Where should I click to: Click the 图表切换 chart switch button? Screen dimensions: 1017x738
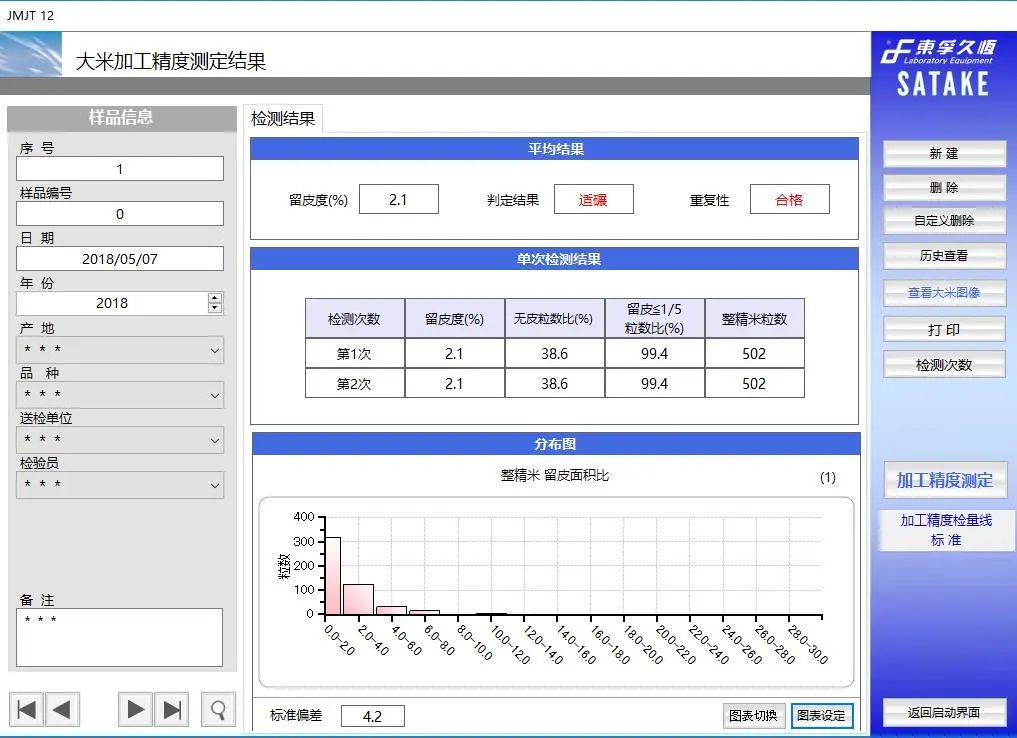(753, 716)
